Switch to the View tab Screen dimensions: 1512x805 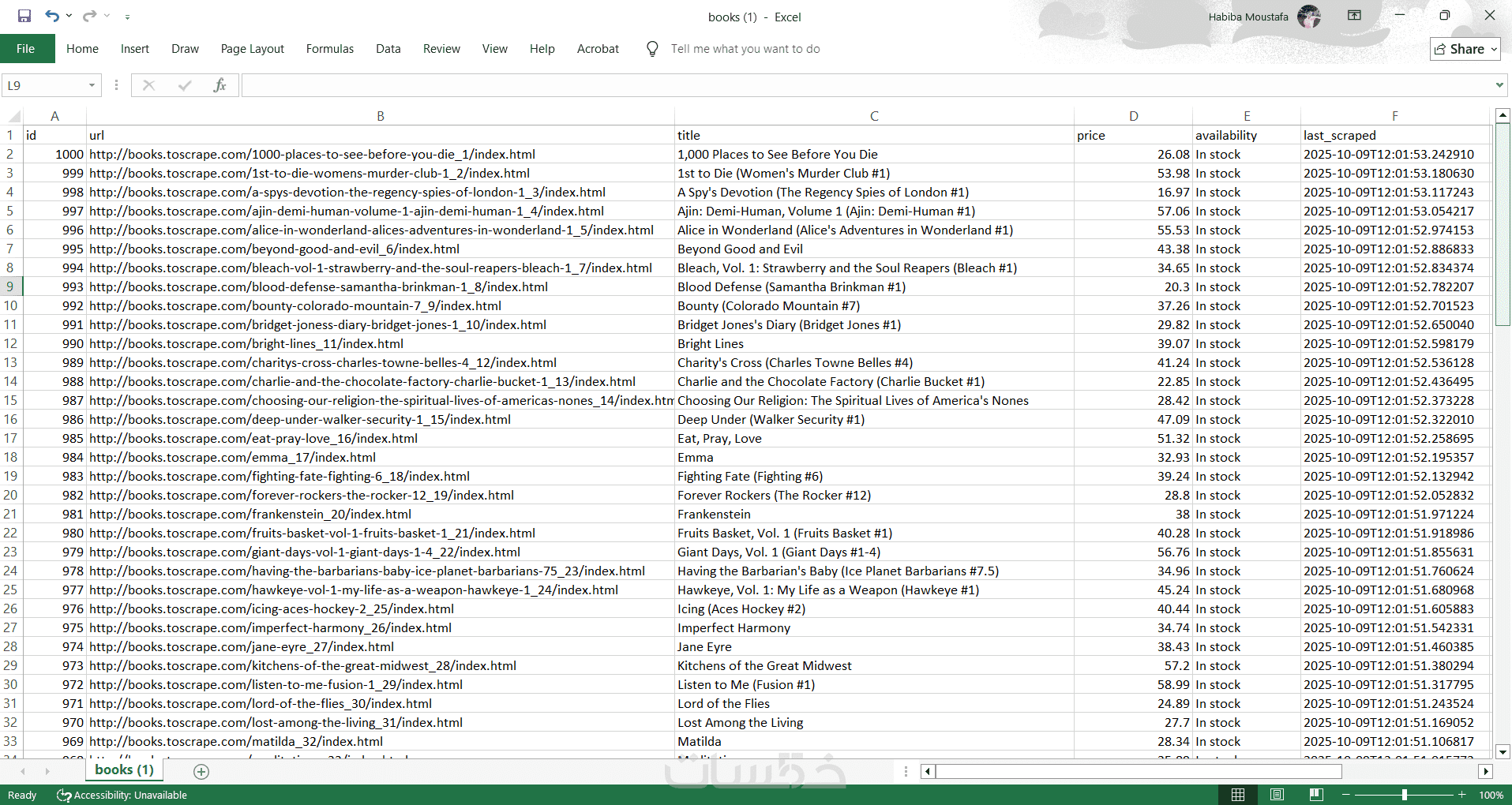click(x=495, y=49)
